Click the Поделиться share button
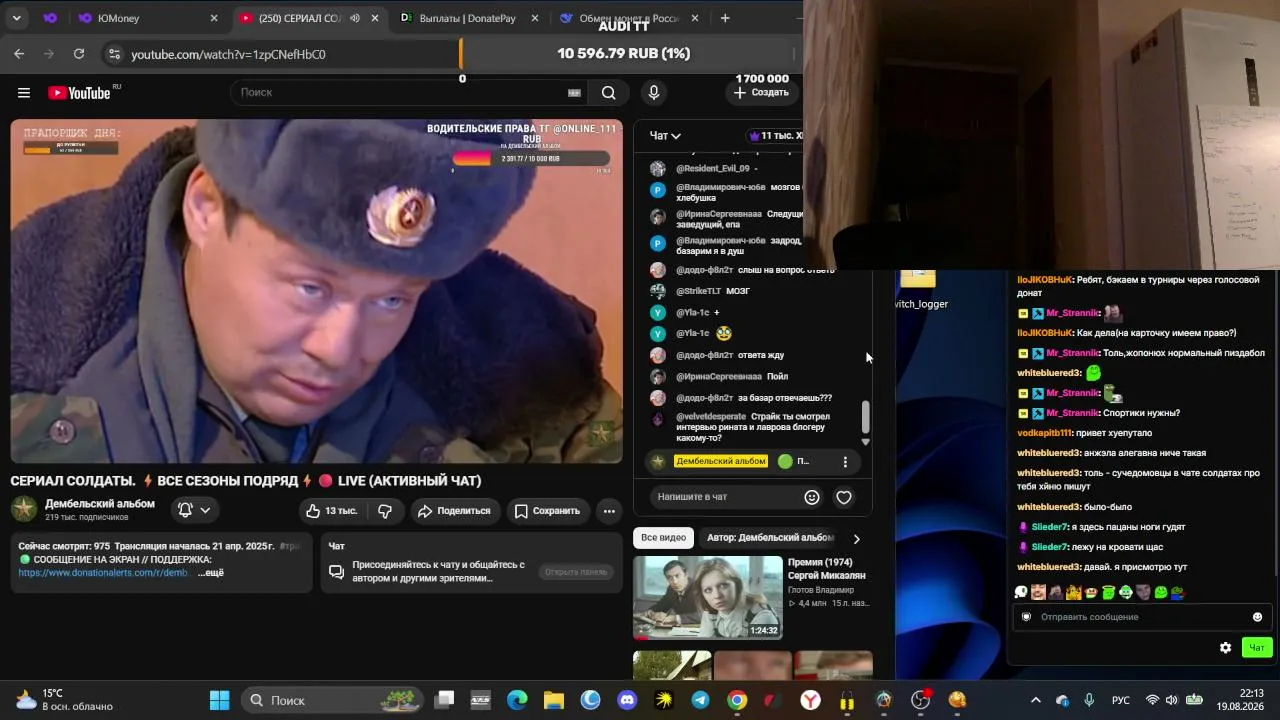The image size is (1280, 720). 454,511
